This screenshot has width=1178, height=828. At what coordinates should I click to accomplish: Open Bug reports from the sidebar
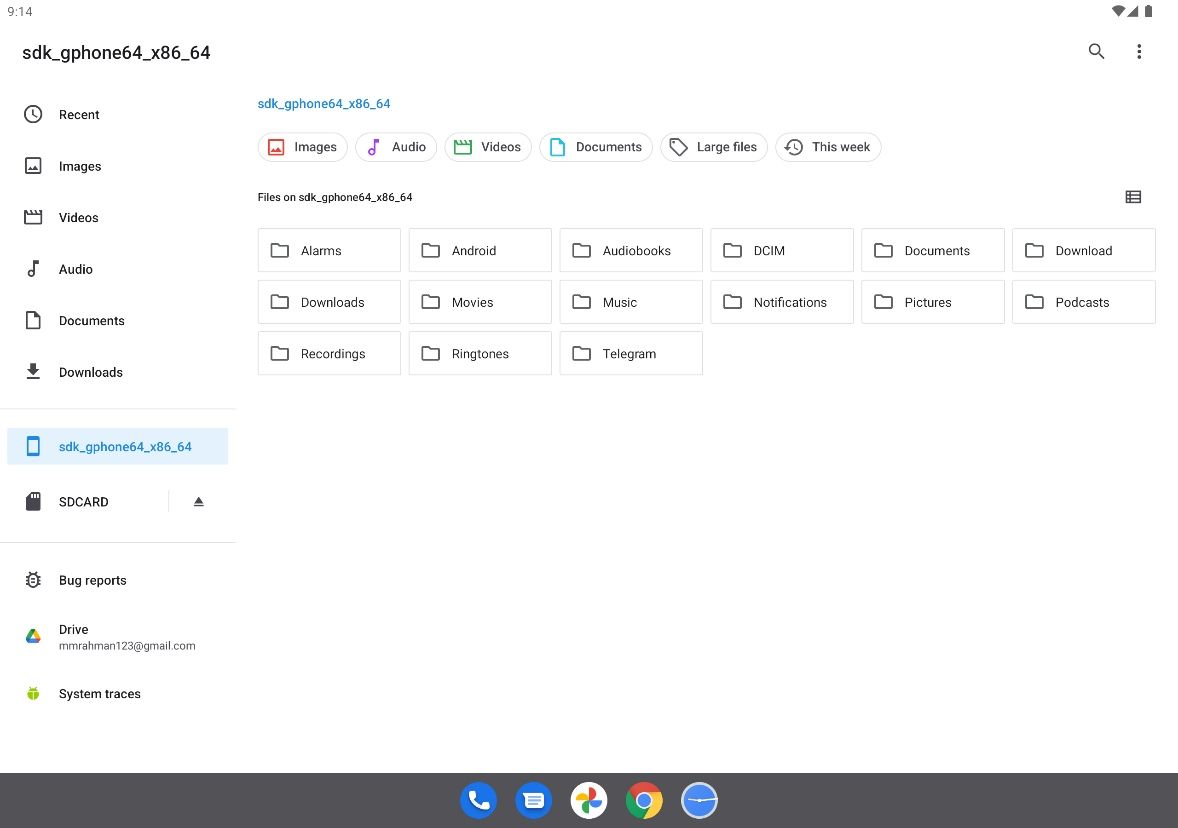92,580
